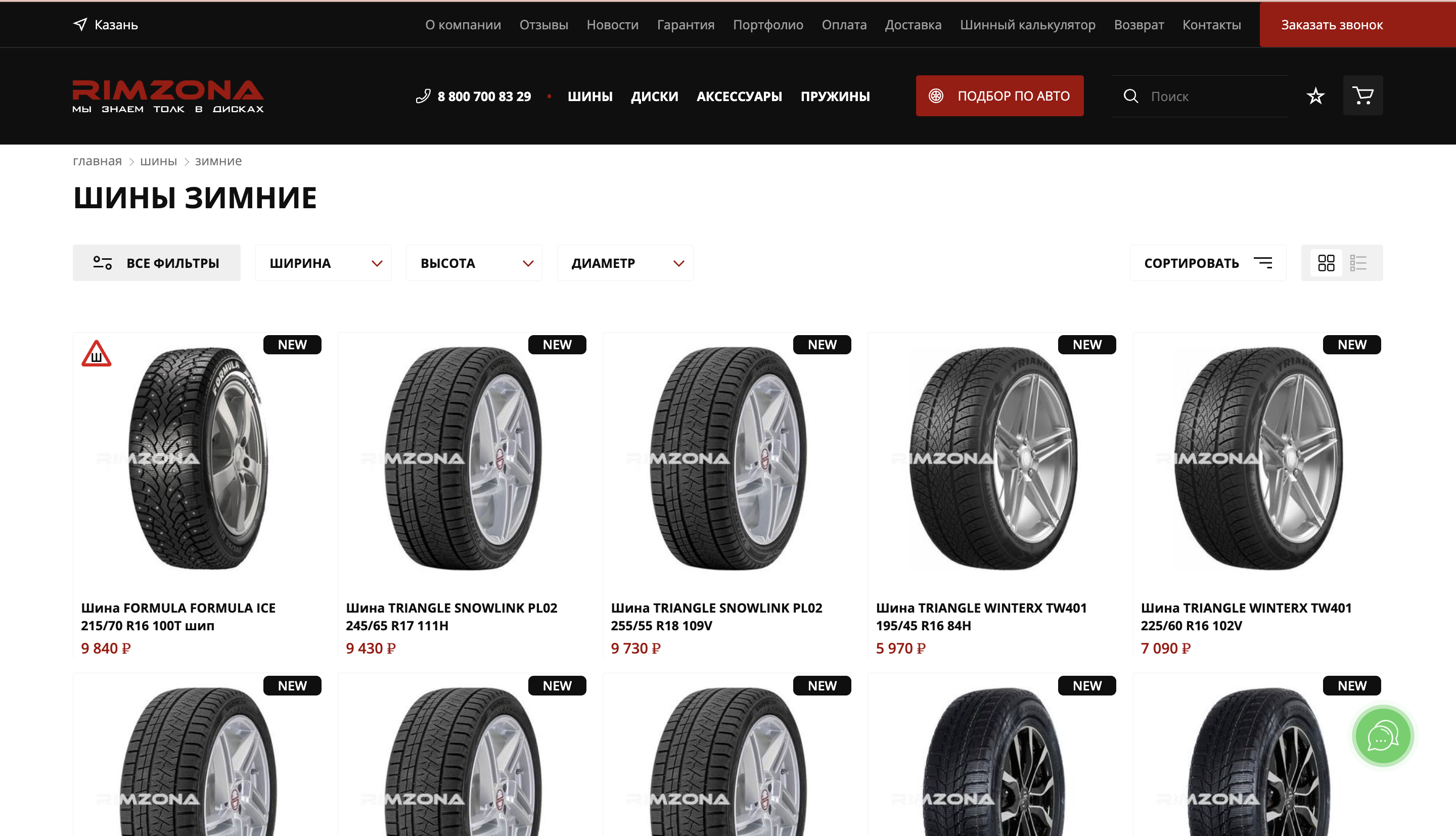Open the ДИСКИ menu item
Image resolution: width=1456 pixels, height=836 pixels.
655,97
